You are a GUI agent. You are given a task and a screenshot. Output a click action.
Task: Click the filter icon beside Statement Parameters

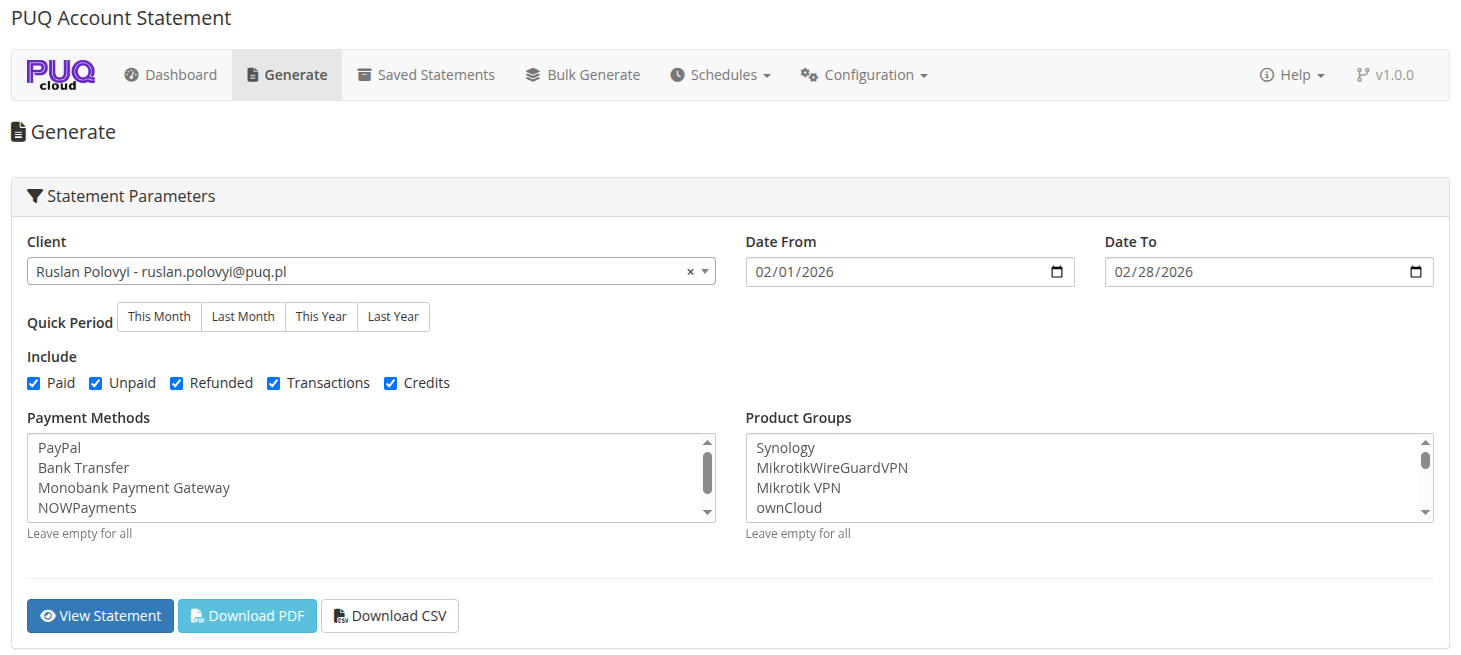(x=36, y=196)
